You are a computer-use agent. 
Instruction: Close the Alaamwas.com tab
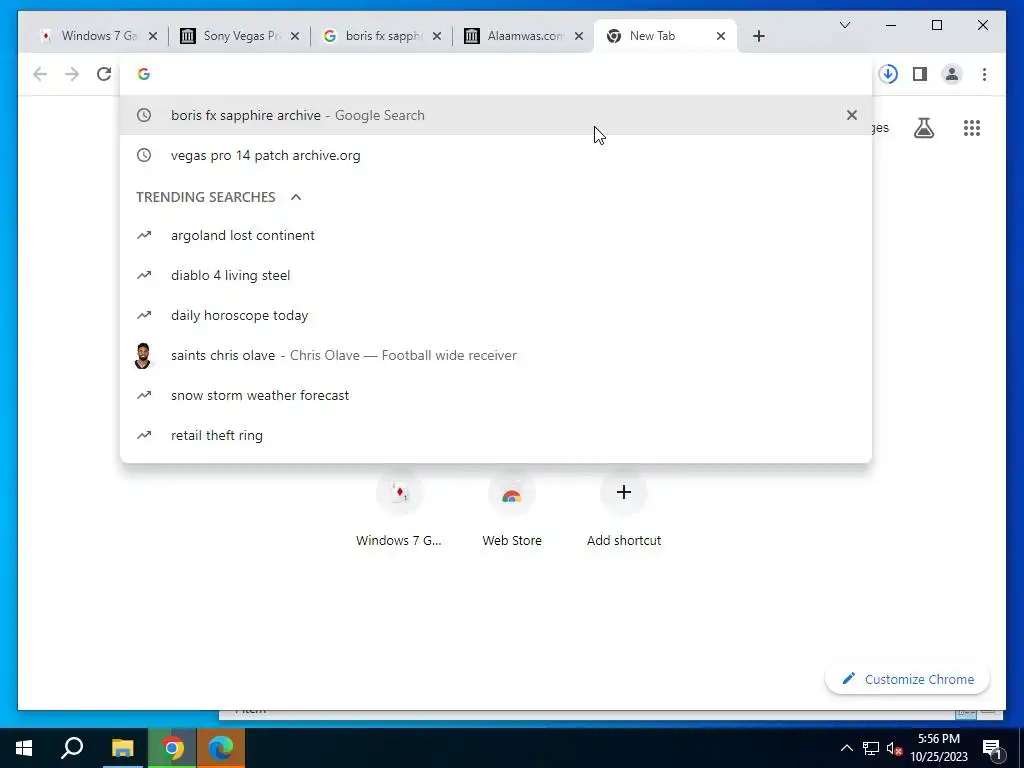(x=579, y=36)
